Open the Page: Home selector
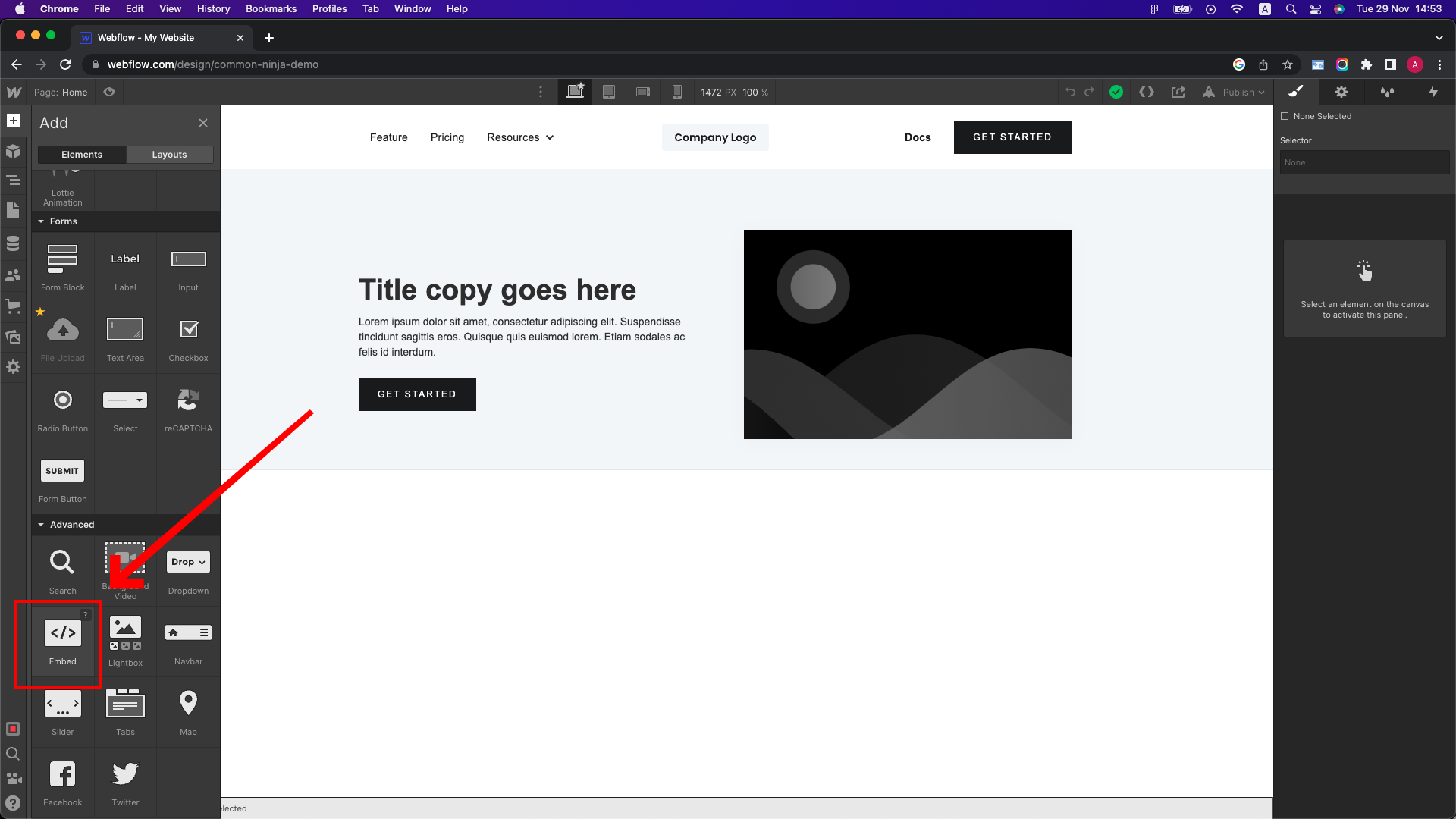Image resolution: width=1456 pixels, height=819 pixels. click(x=61, y=92)
